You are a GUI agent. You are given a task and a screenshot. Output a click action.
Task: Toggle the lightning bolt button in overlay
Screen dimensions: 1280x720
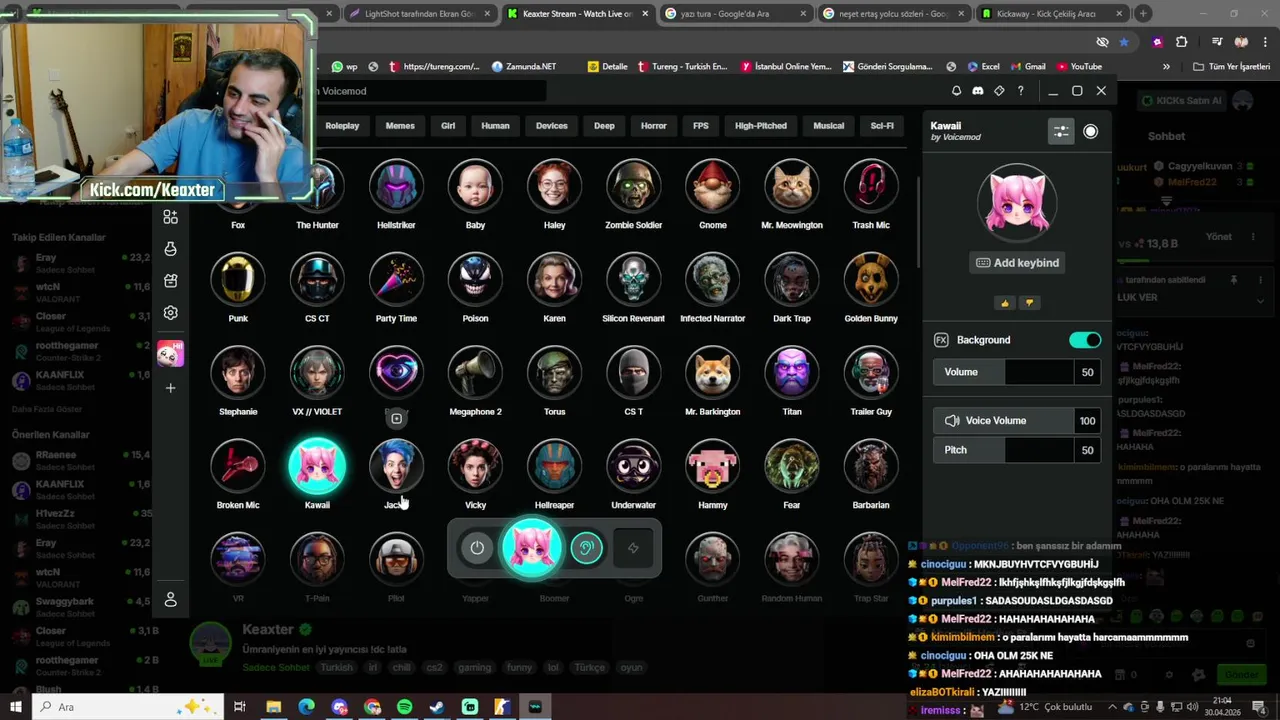tap(633, 548)
